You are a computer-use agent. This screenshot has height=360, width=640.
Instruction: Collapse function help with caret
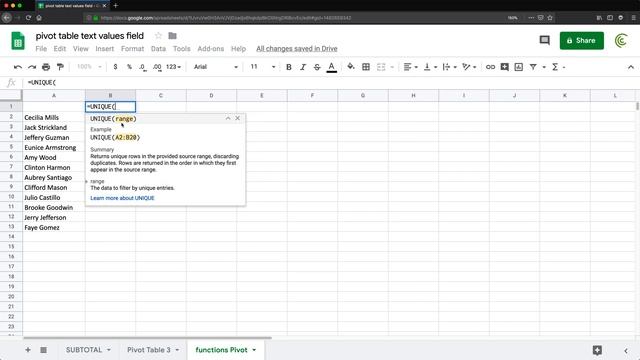228,118
